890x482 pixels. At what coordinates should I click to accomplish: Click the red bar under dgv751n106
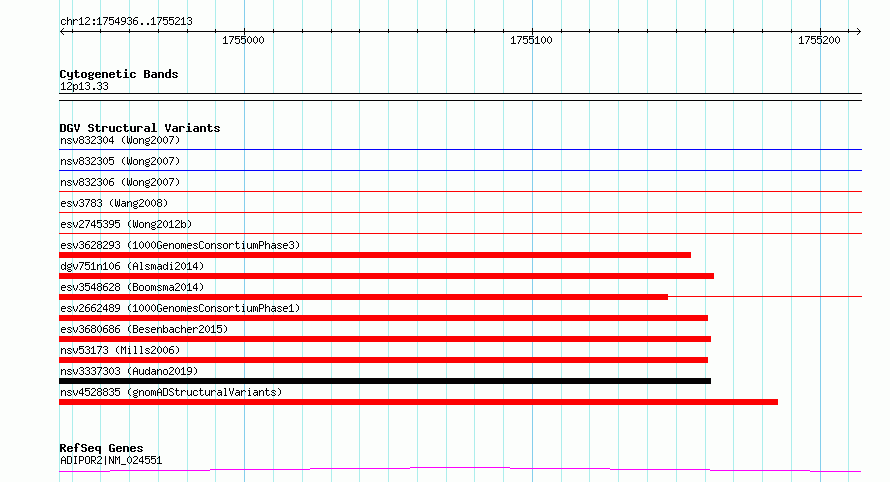[x=386, y=276]
